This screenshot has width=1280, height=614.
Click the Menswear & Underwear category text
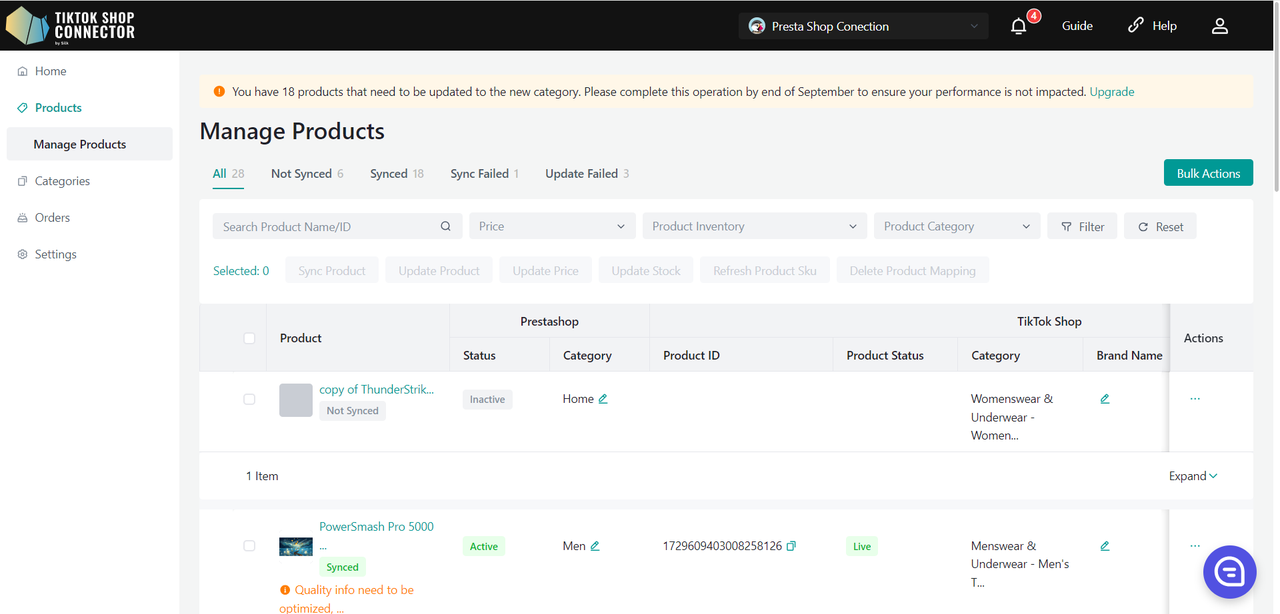coord(1020,564)
